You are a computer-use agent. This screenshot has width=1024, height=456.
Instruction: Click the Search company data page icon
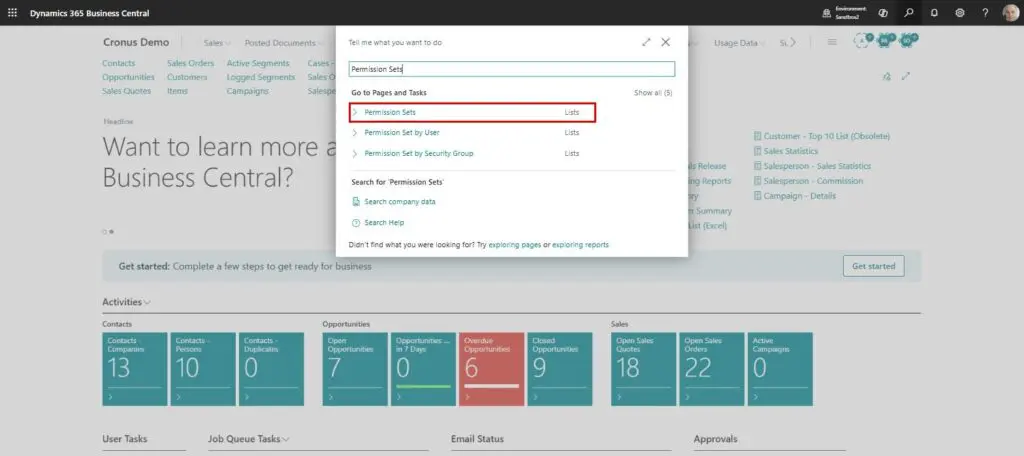356,202
